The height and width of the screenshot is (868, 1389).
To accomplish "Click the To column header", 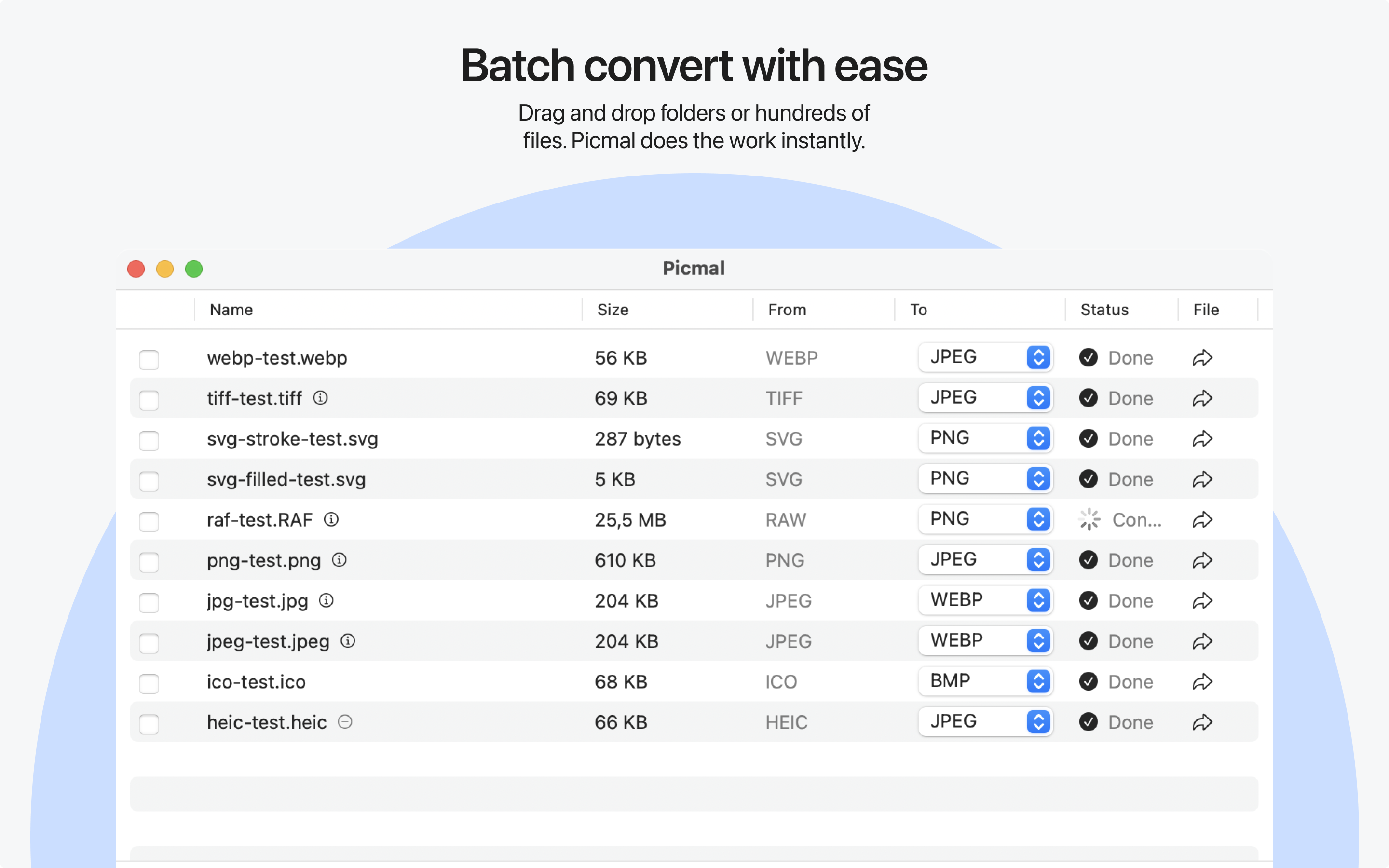I will 918,310.
